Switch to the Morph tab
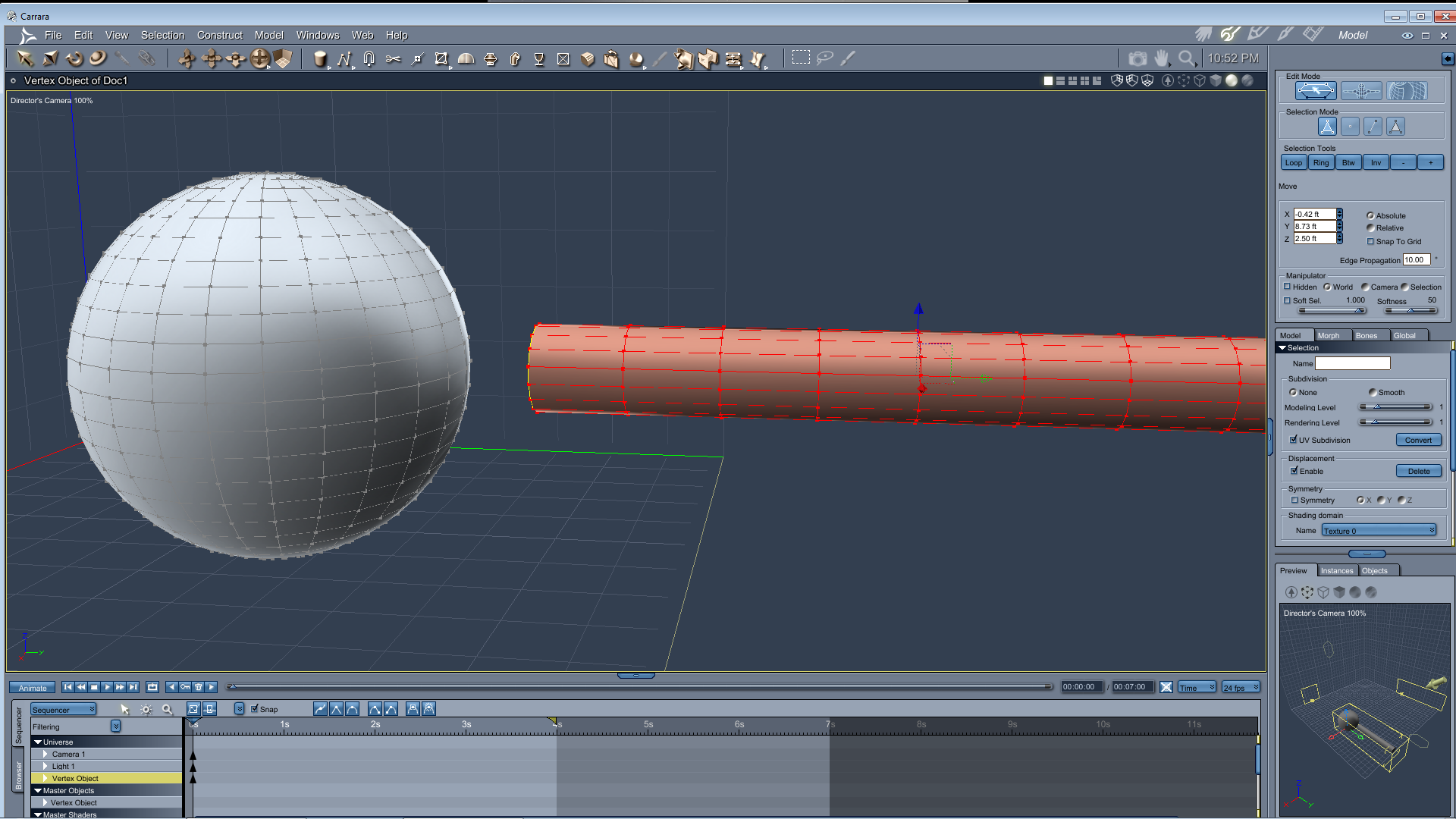 pos(1328,335)
